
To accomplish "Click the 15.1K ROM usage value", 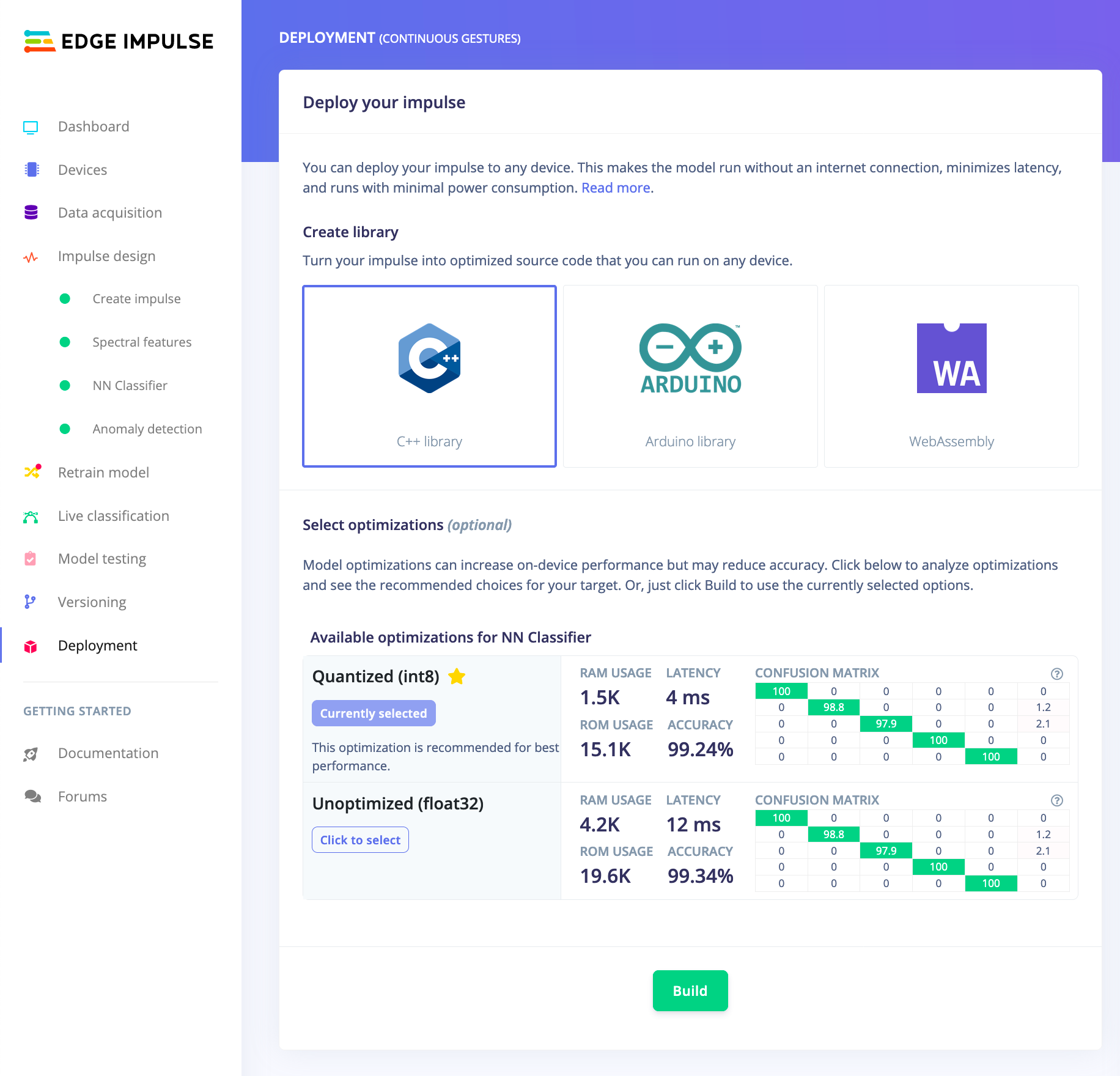I will pos(605,750).
